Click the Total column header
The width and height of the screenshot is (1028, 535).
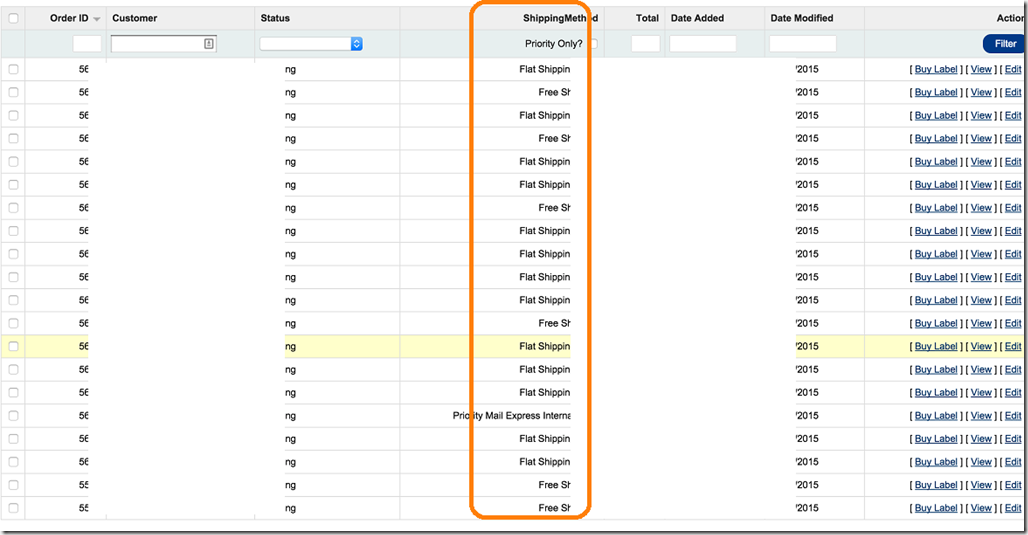pos(647,18)
